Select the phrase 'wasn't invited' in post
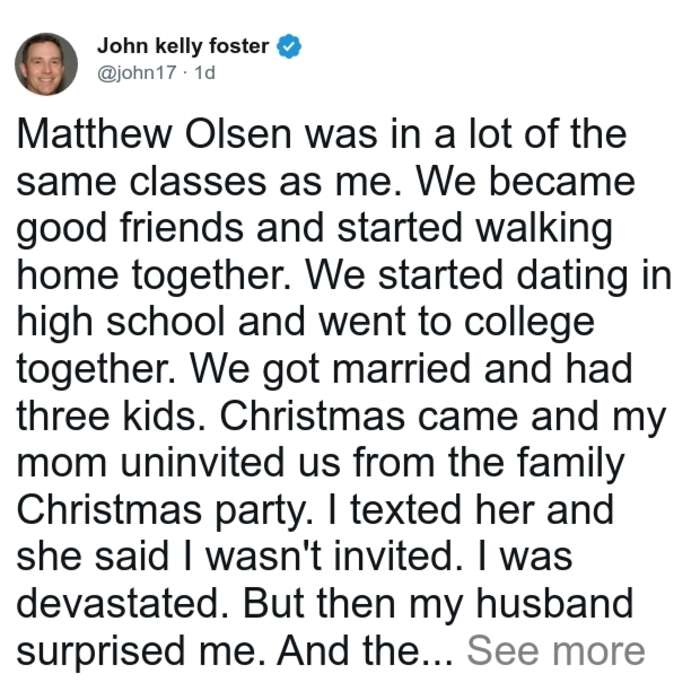Image resolution: width=700 pixels, height=700 pixels. (x=329, y=557)
